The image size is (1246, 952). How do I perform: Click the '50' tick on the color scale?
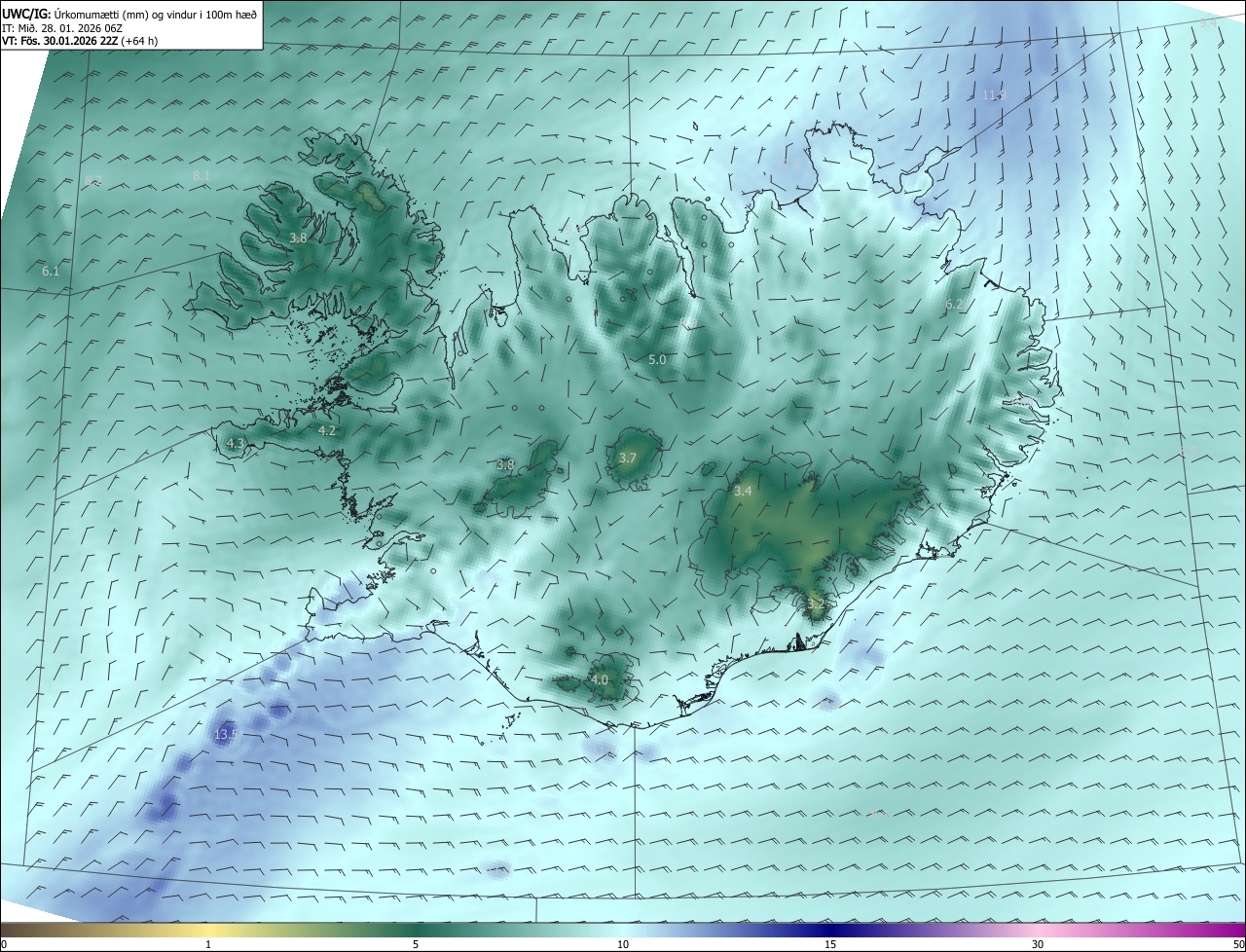click(1238, 944)
